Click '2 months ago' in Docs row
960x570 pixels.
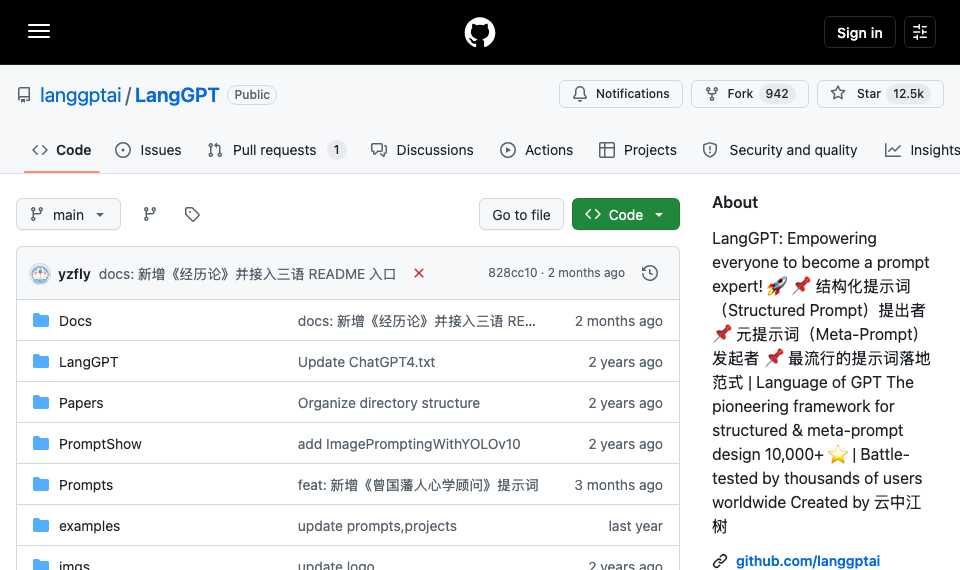(618, 321)
